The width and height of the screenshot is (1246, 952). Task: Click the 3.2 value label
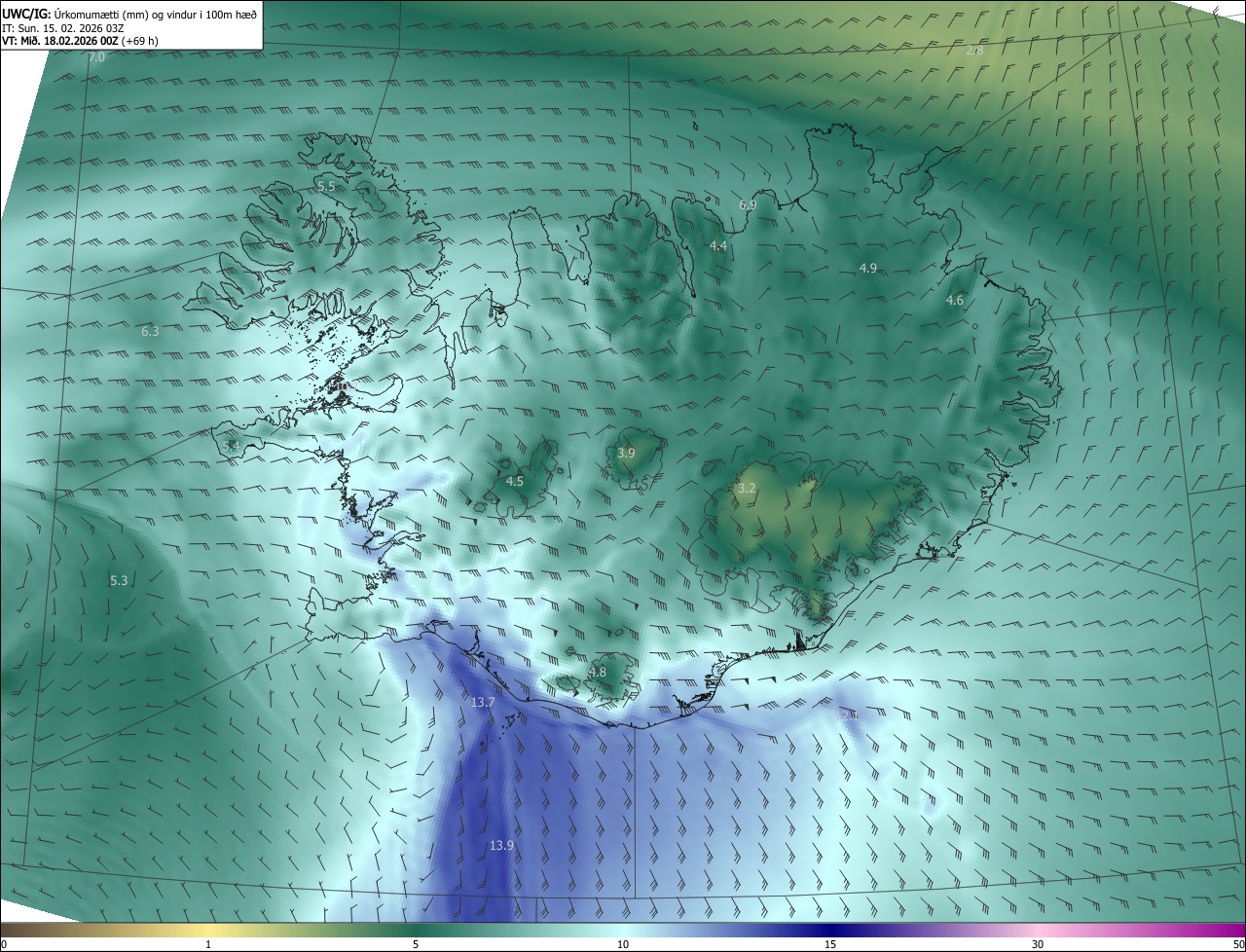(x=747, y=489)
